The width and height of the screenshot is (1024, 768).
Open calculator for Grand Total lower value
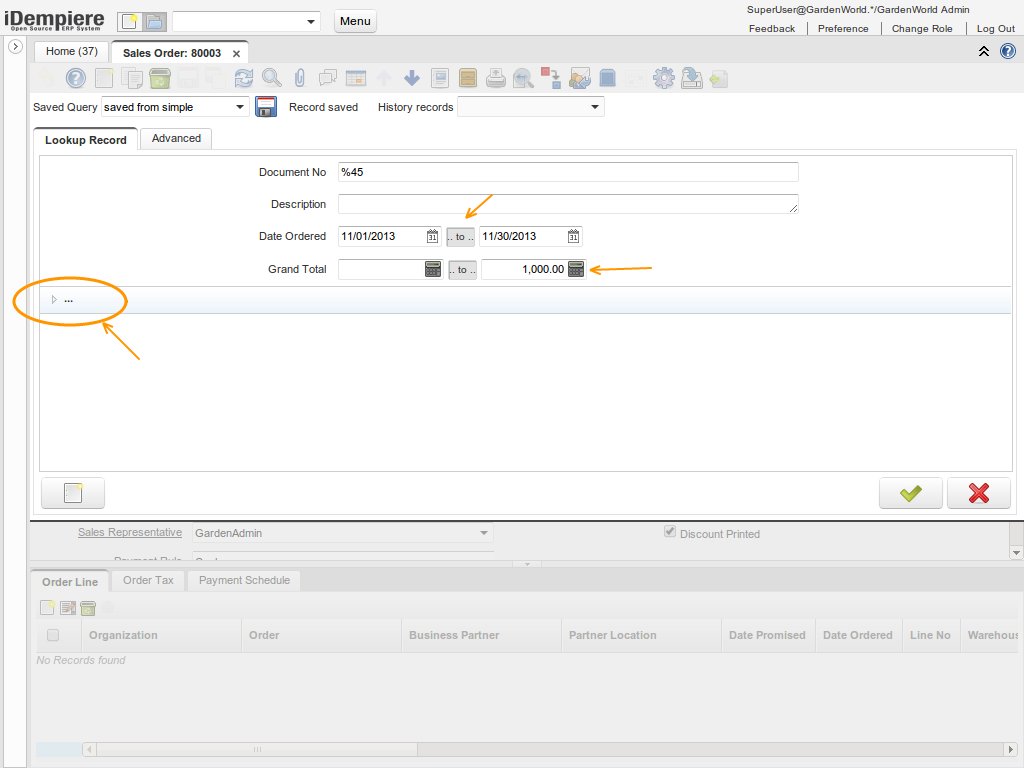[x=433, y=269]
